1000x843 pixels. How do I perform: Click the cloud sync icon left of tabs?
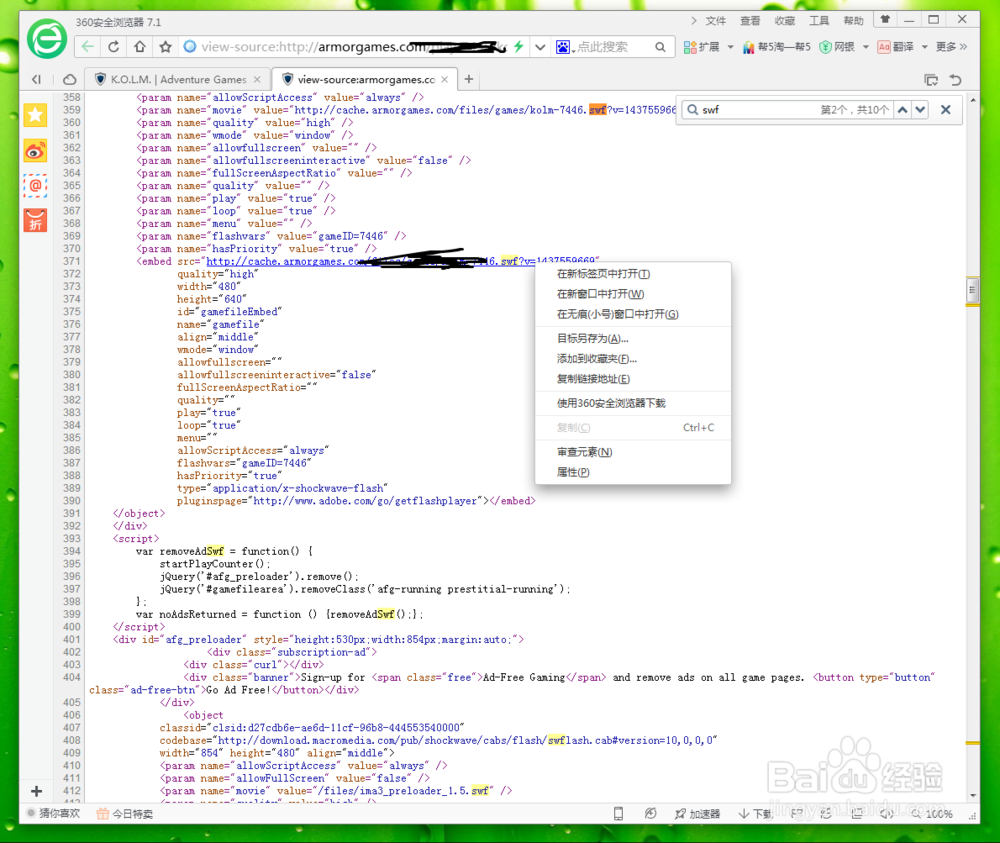pos(70,79)
